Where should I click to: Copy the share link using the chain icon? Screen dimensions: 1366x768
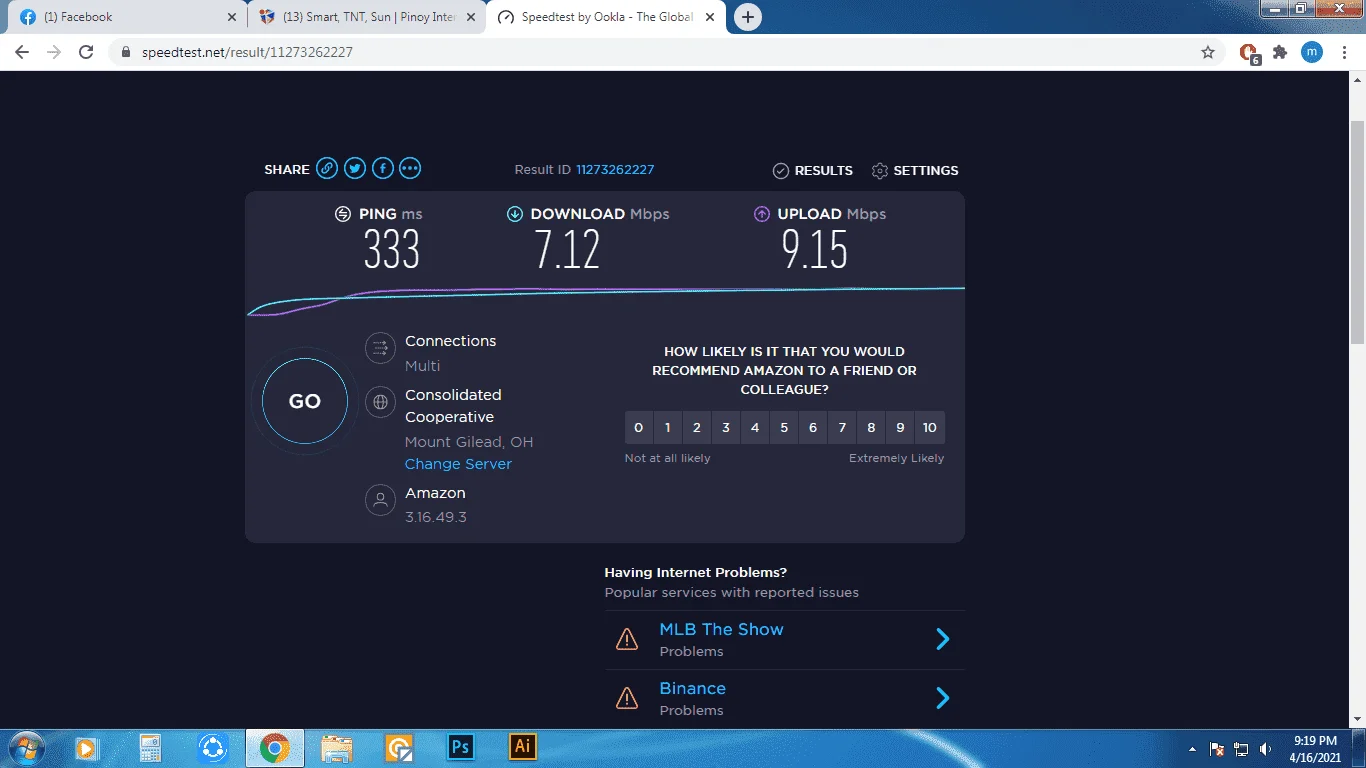327,168
